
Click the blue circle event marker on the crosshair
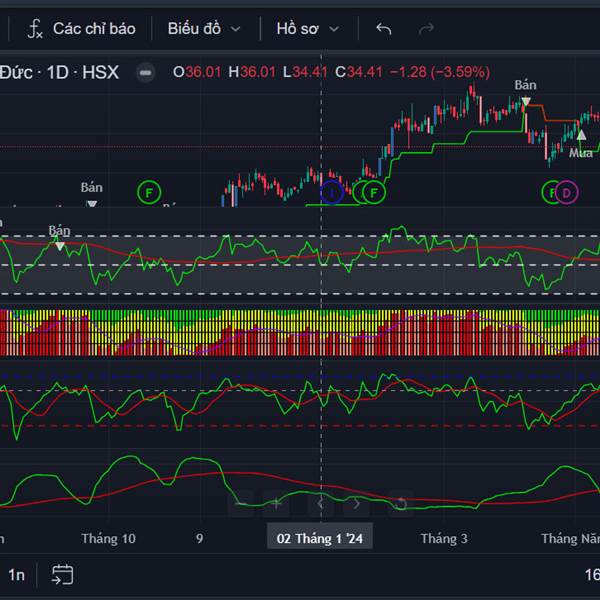(332, 192)
